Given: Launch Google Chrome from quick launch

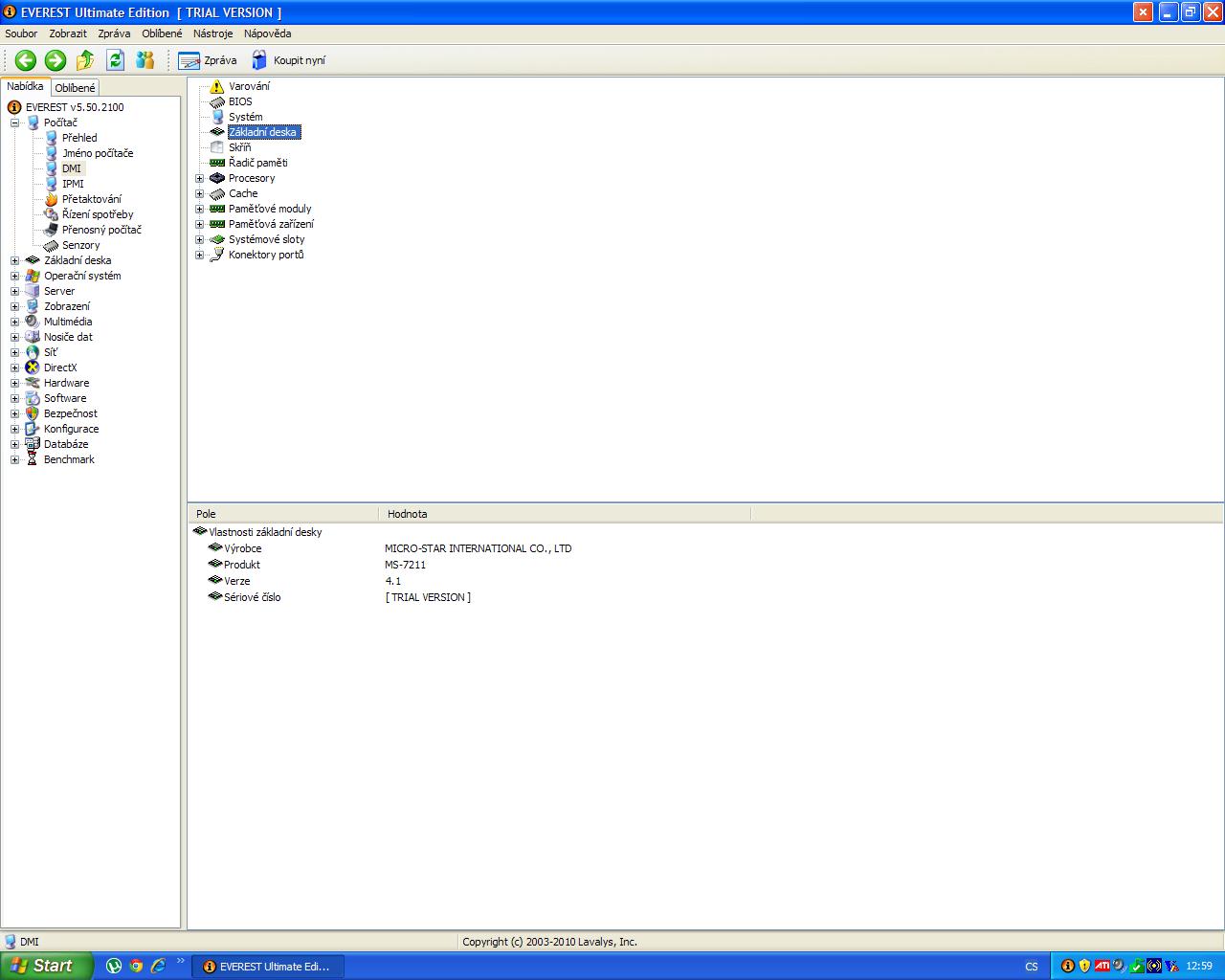Looking at the screenshot, I should (136, 967).
